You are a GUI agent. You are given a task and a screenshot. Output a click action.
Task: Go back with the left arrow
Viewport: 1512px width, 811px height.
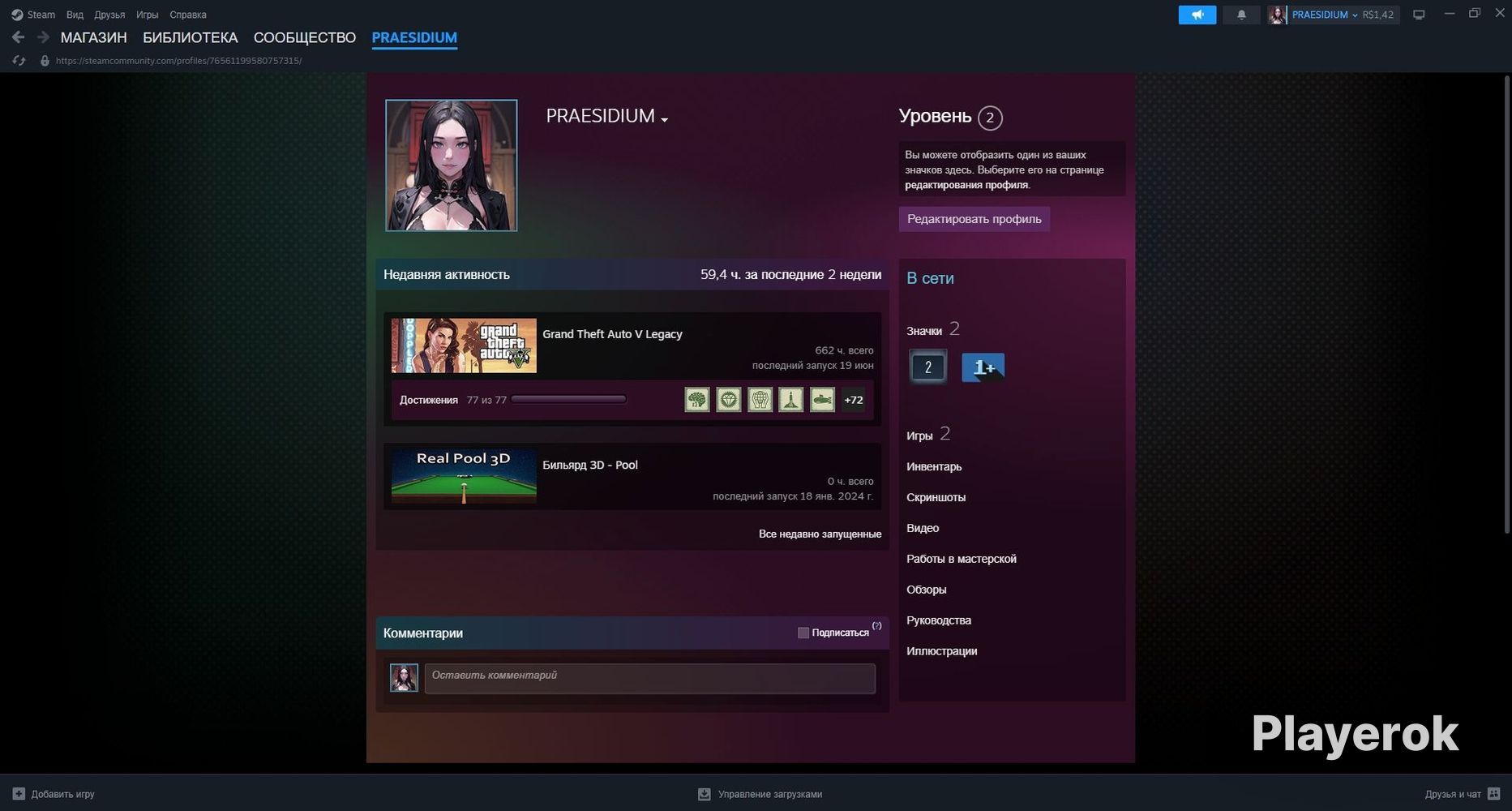point(18,37)
